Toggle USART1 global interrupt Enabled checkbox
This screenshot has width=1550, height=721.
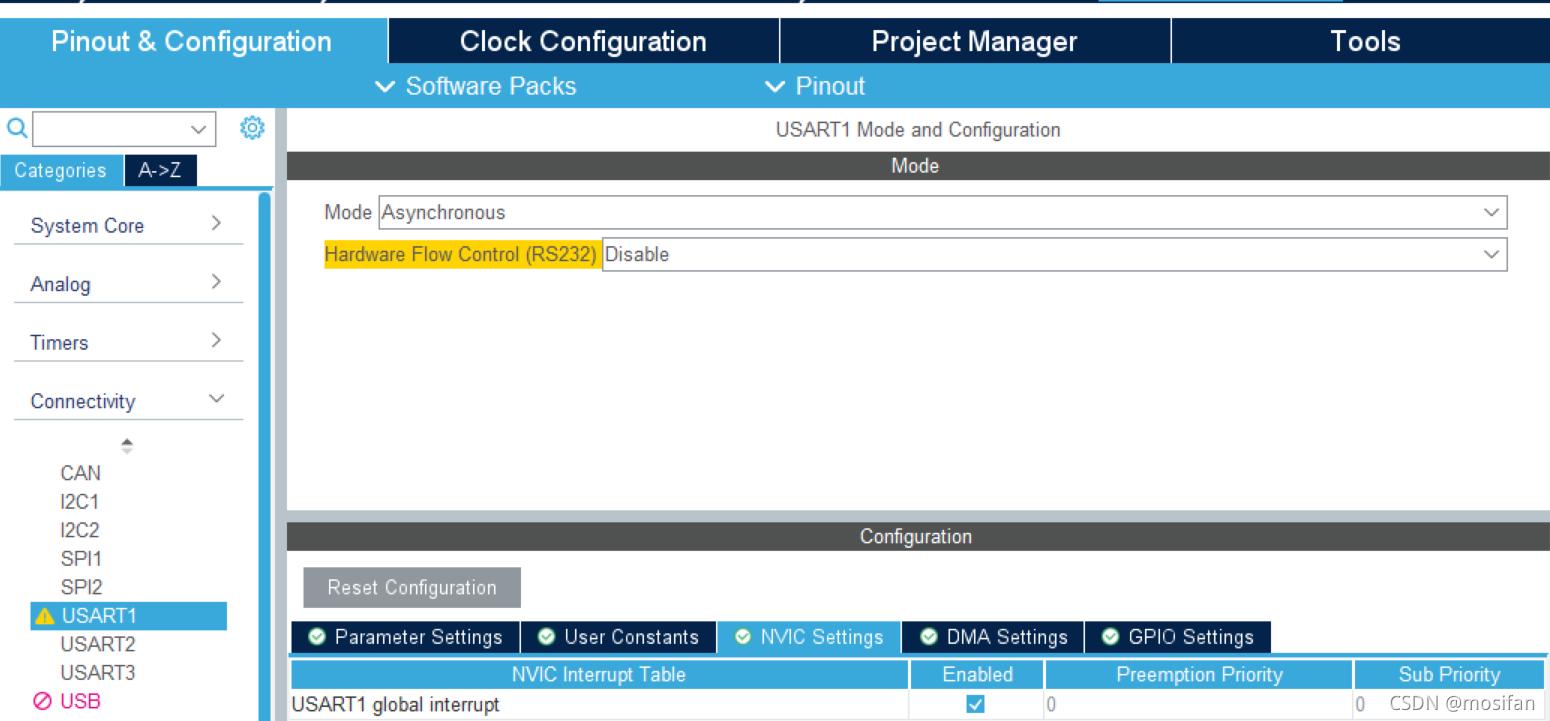pos(975,704)
